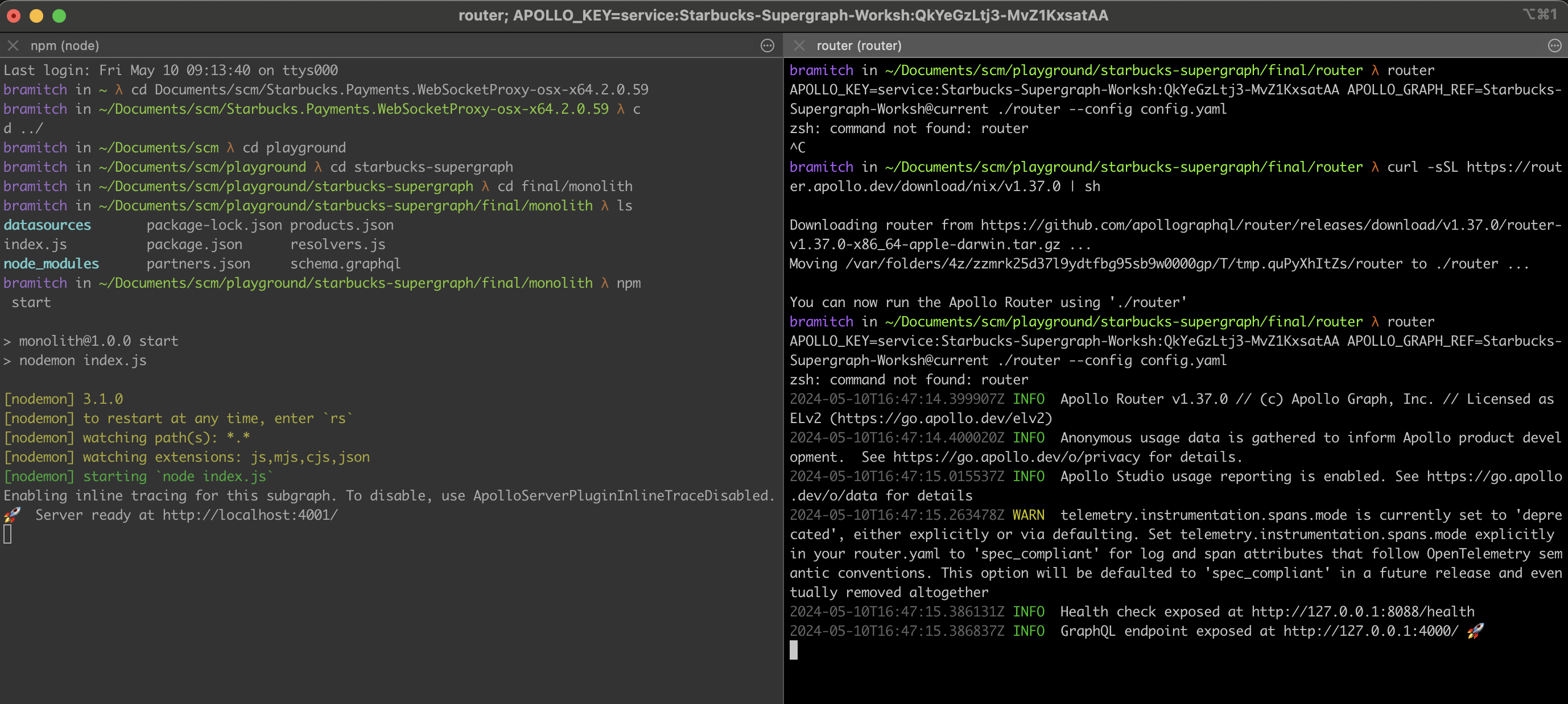Screen dimensions: 1568x704
Task: Open options menu for npm pane
Action: [767, 45]
